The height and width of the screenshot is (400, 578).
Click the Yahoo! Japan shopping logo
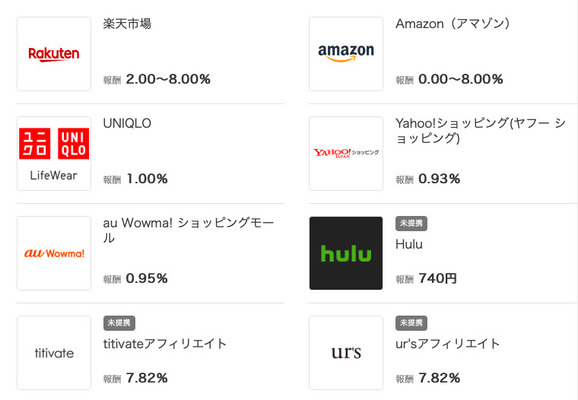point(346,153)
